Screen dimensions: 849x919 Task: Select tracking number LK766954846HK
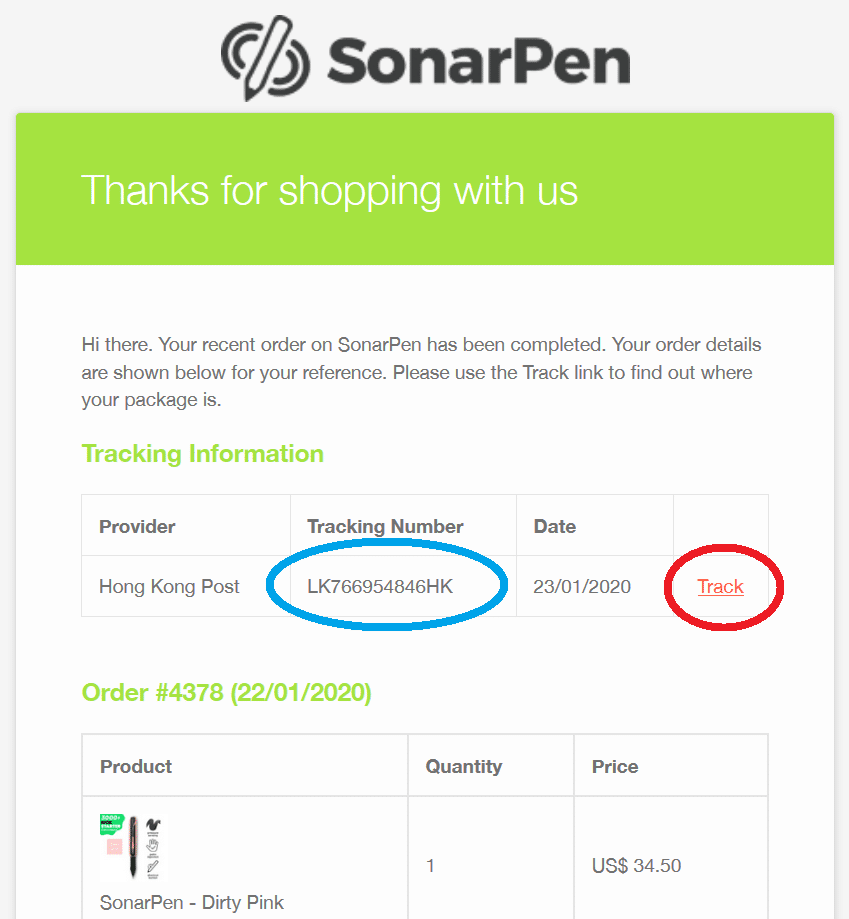[x=380, y=587]
